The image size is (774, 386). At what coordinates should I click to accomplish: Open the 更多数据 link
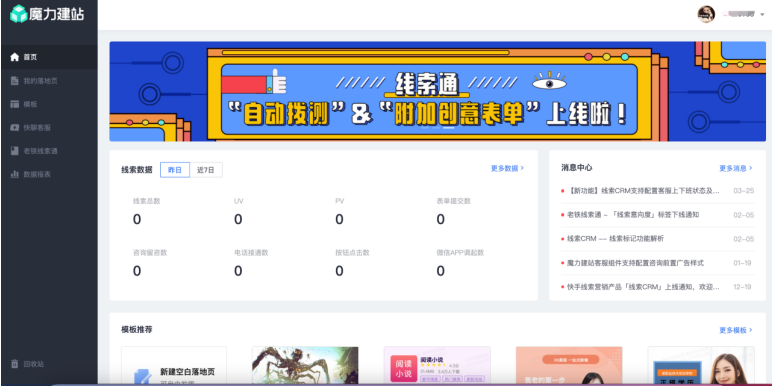507,168
